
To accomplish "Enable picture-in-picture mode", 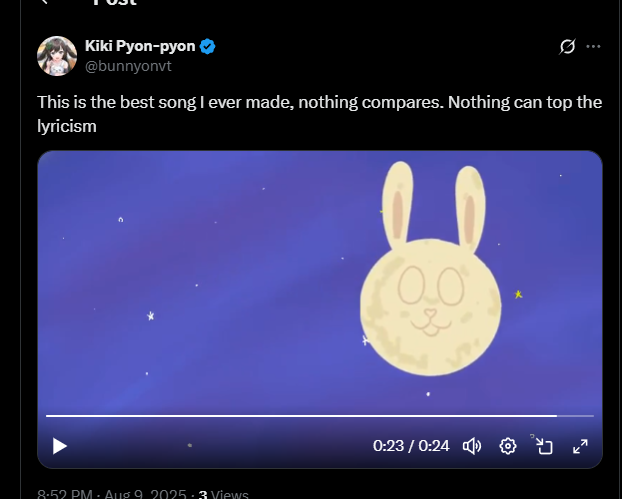I will click(x=543, y=445).
